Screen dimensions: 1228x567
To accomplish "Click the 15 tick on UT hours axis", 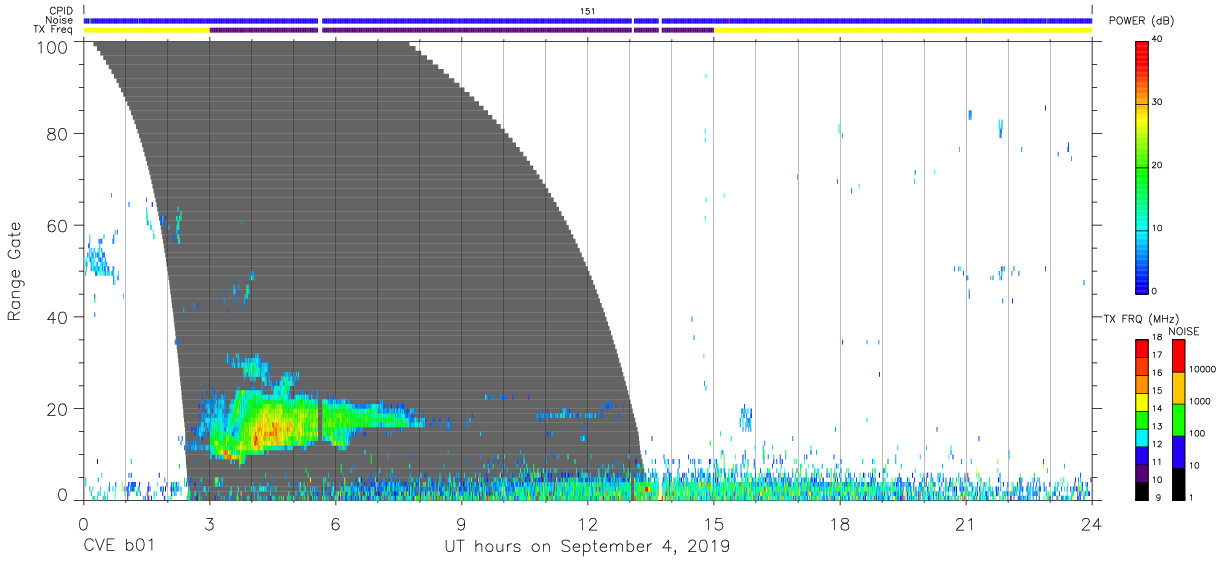I will (x=713, y=524).
